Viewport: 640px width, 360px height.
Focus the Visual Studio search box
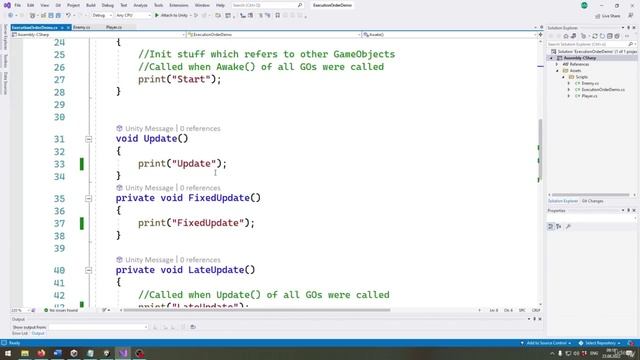coord(267,5)
